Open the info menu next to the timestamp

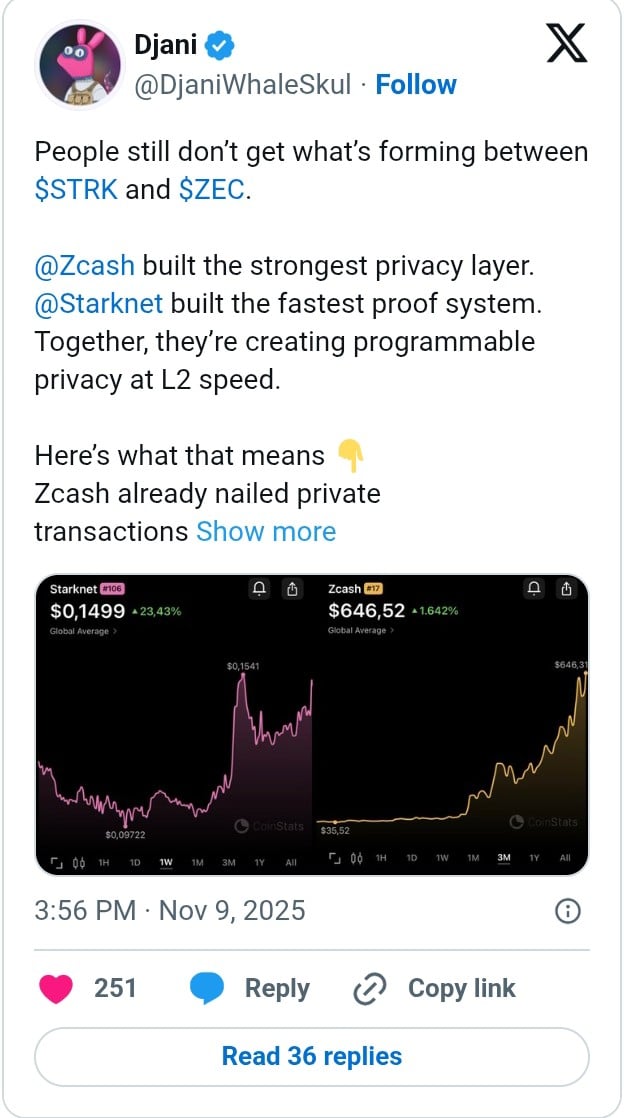pos(568,911)
